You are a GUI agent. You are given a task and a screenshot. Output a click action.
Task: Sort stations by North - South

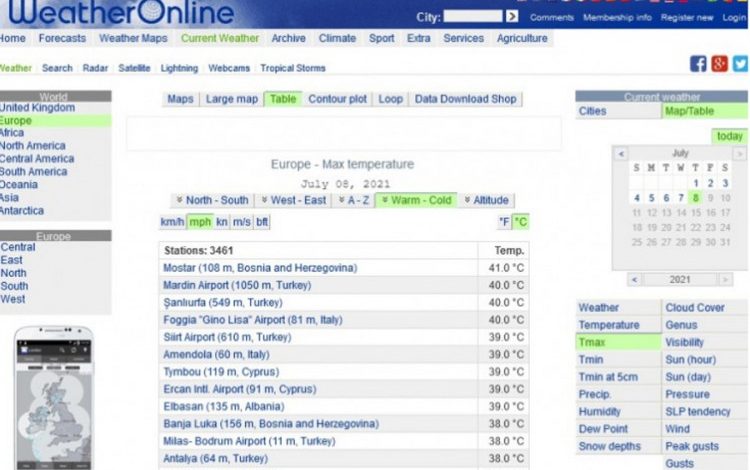(x=211, y=200)
